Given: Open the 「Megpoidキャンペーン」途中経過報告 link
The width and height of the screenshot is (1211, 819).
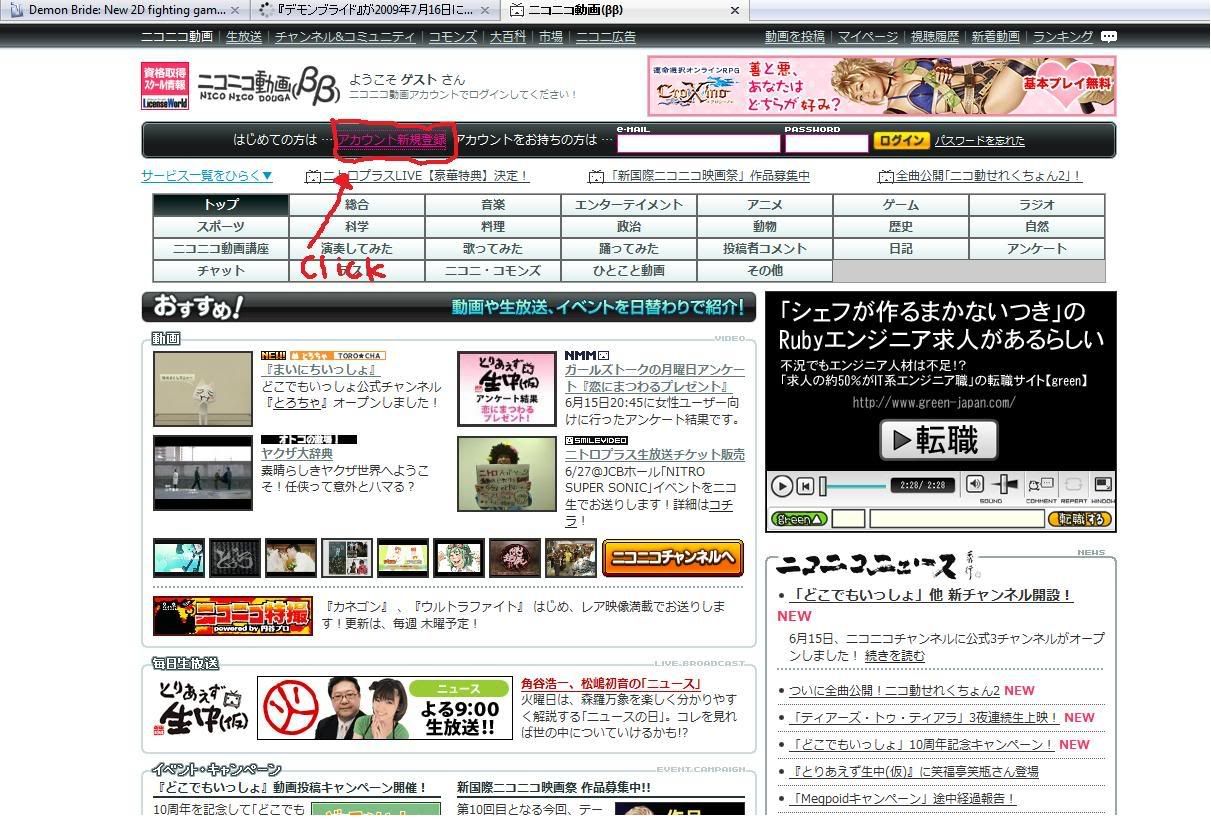Looking at the screenshot, I should click(902, 798).
